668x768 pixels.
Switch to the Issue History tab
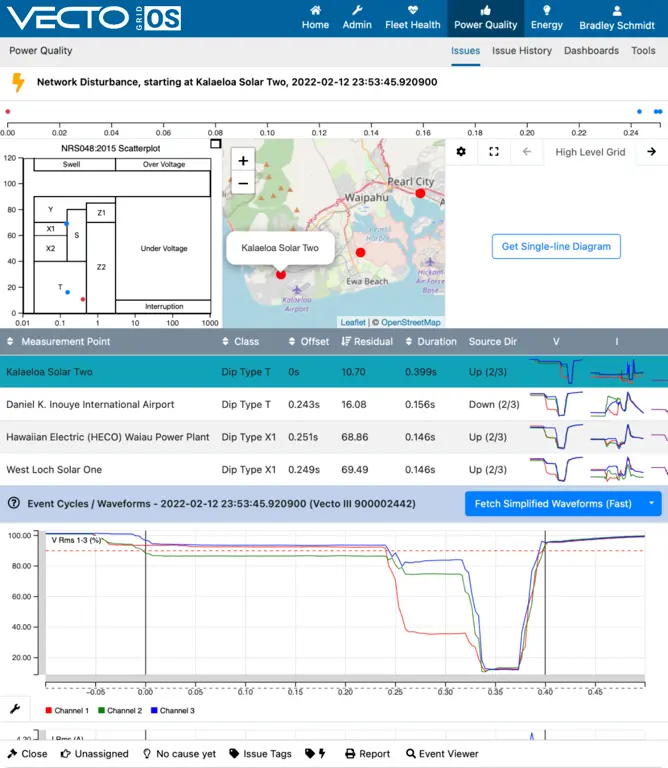(x=521, y=50)
